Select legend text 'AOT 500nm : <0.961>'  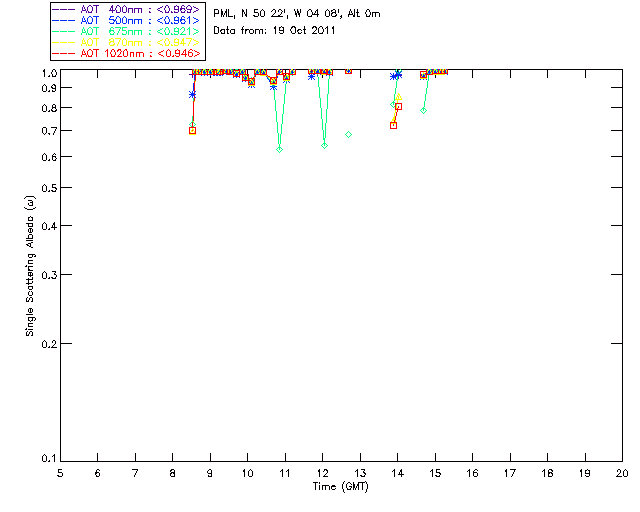140,20
